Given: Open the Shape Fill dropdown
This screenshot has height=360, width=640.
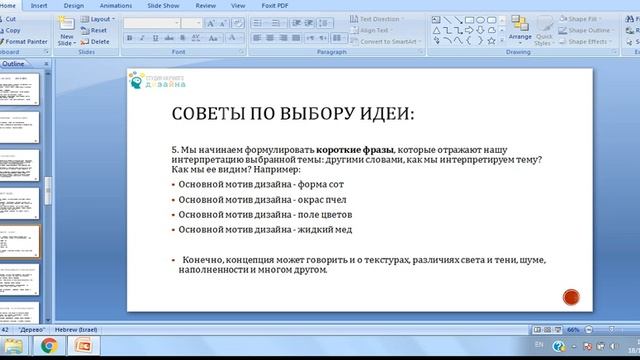Looking at the screenshot, I should (x=581, y=19).
